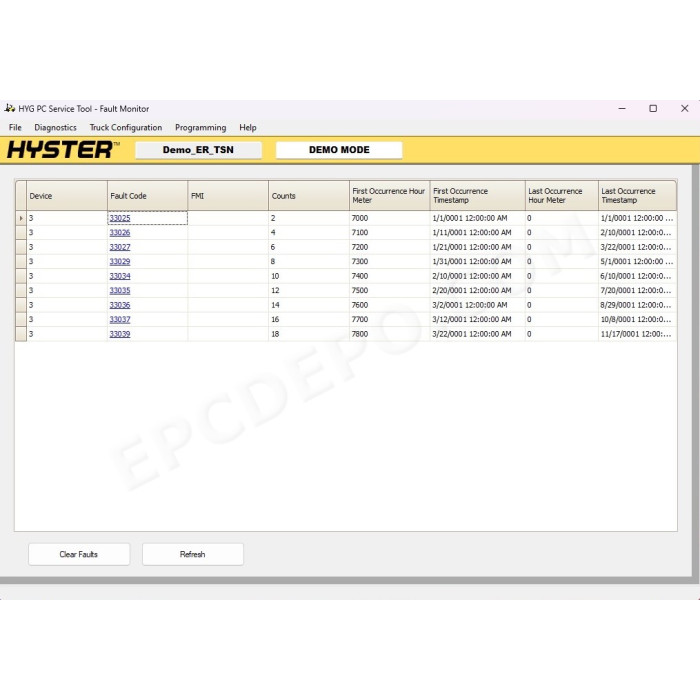Viewport: 700px width, 700px height.
Task: Select hour meter value 7800
Action: (x=390, y=334)
